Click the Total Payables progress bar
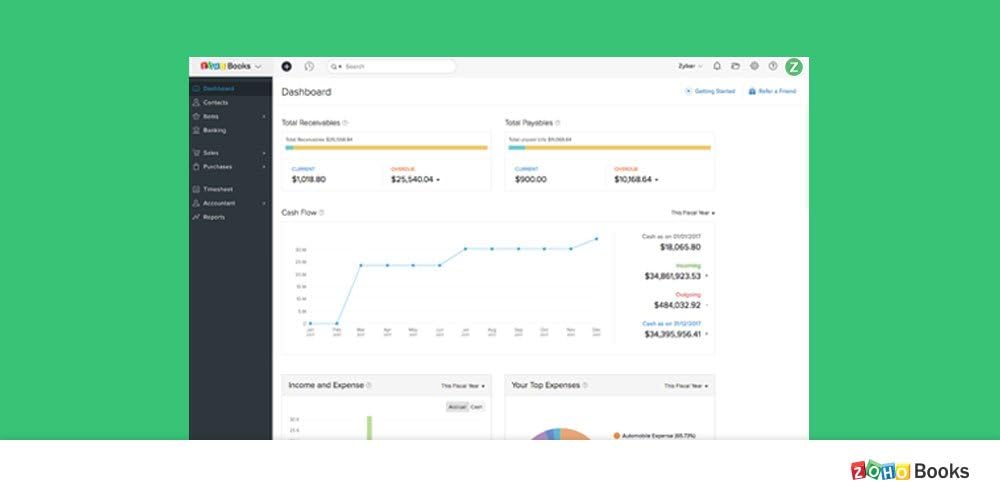Image resolution: width=1000 pixels, height=482 pixels. (x=609, y=148)
